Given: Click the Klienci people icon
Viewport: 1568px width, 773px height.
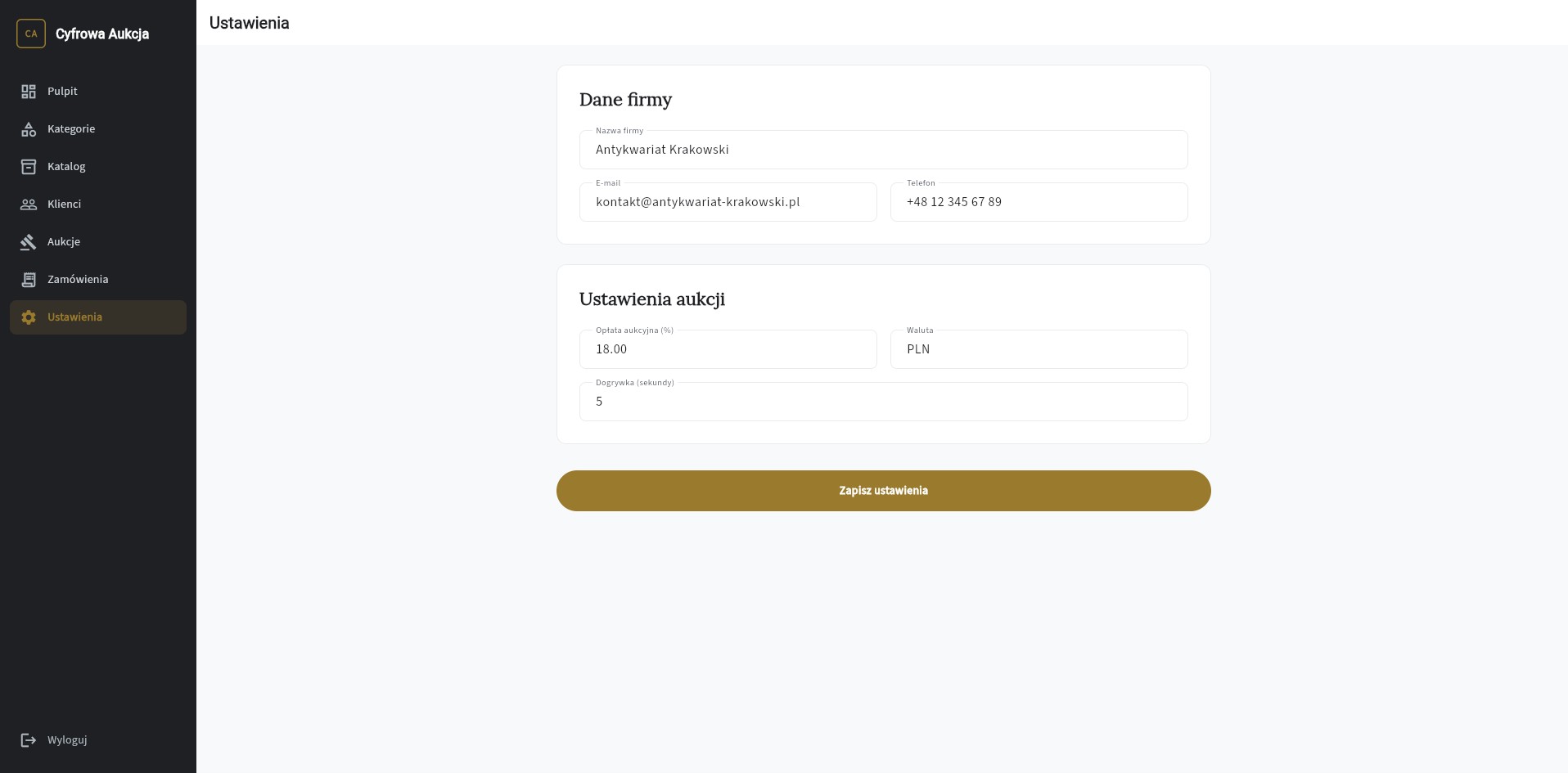Looking at the screenshot, I should 29,204.
